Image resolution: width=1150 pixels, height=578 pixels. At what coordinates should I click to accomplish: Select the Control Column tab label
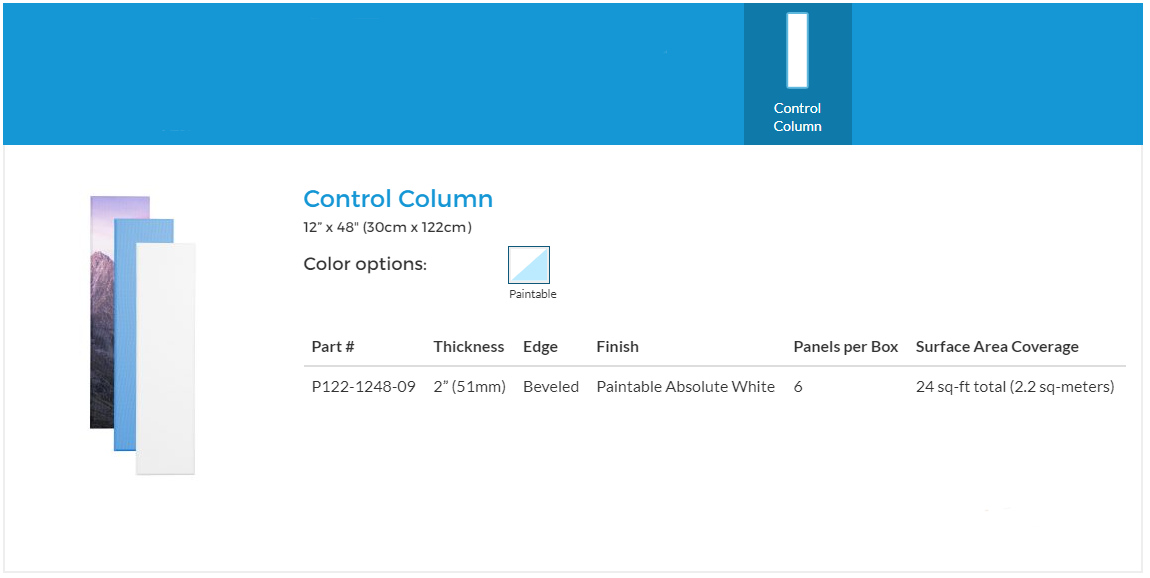pyautogui.click(x=797, y=117)
